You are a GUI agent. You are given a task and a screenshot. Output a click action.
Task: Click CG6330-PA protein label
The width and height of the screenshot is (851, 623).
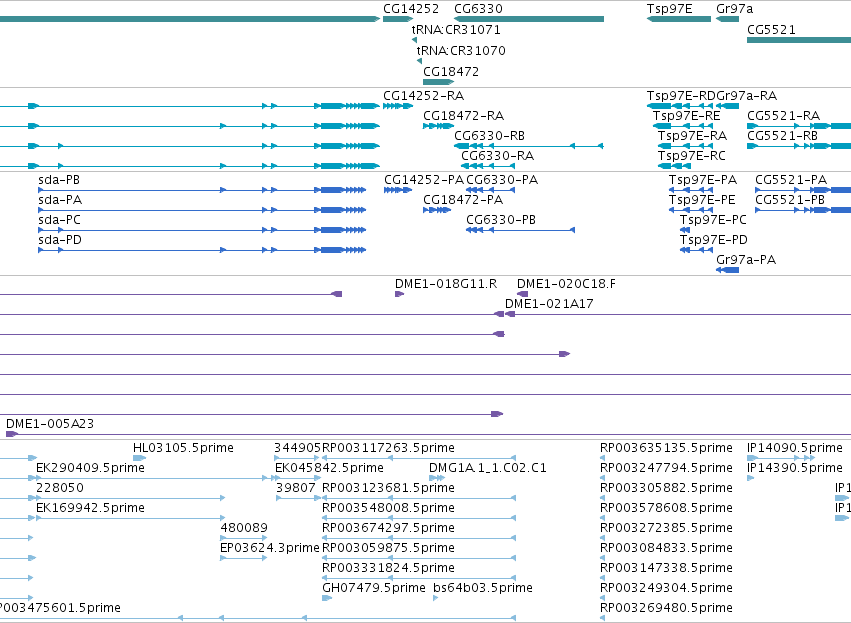(502, 180)
